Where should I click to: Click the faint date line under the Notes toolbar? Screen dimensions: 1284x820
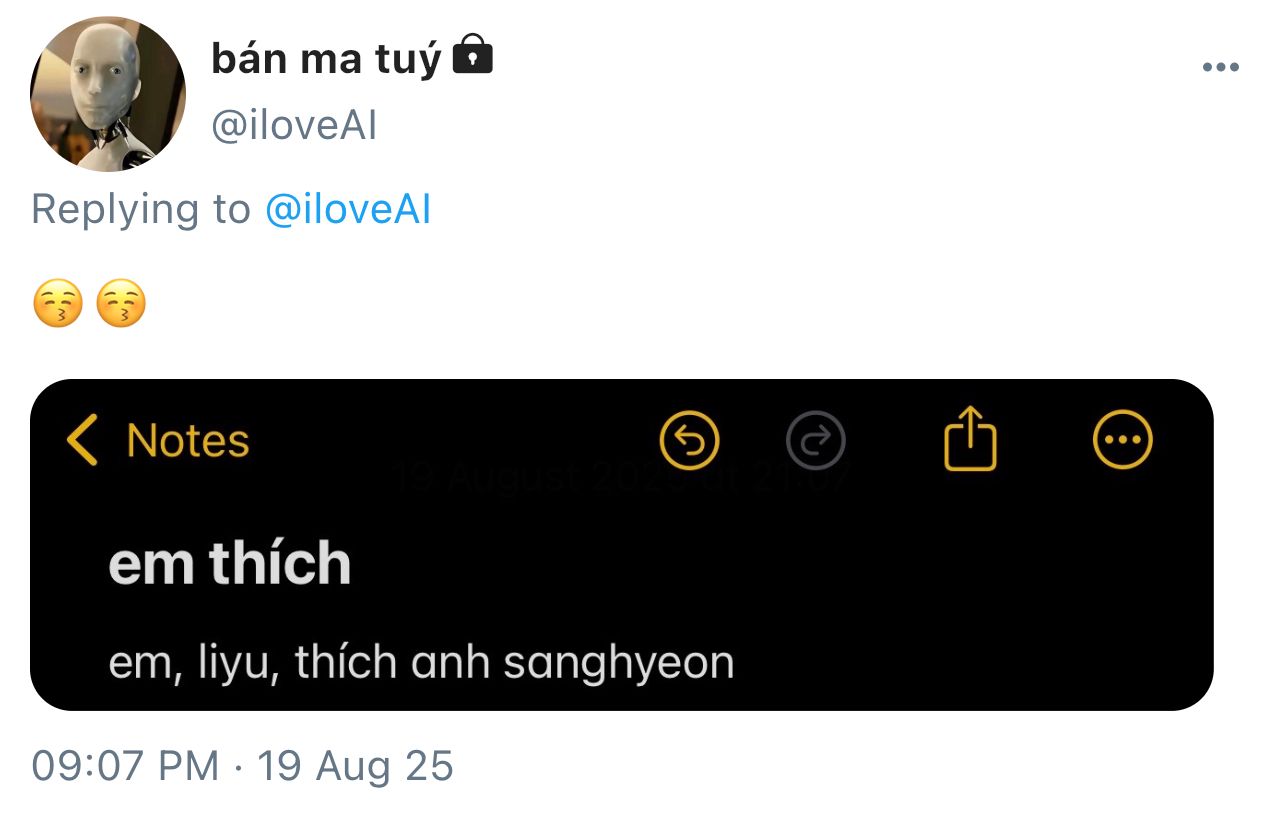coord(620,478)
